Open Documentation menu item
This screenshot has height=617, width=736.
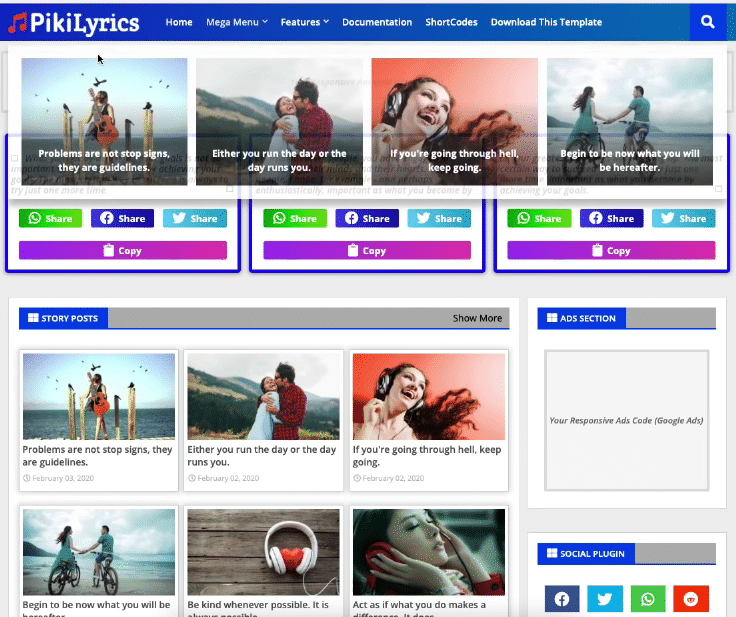tap(377, 22)
